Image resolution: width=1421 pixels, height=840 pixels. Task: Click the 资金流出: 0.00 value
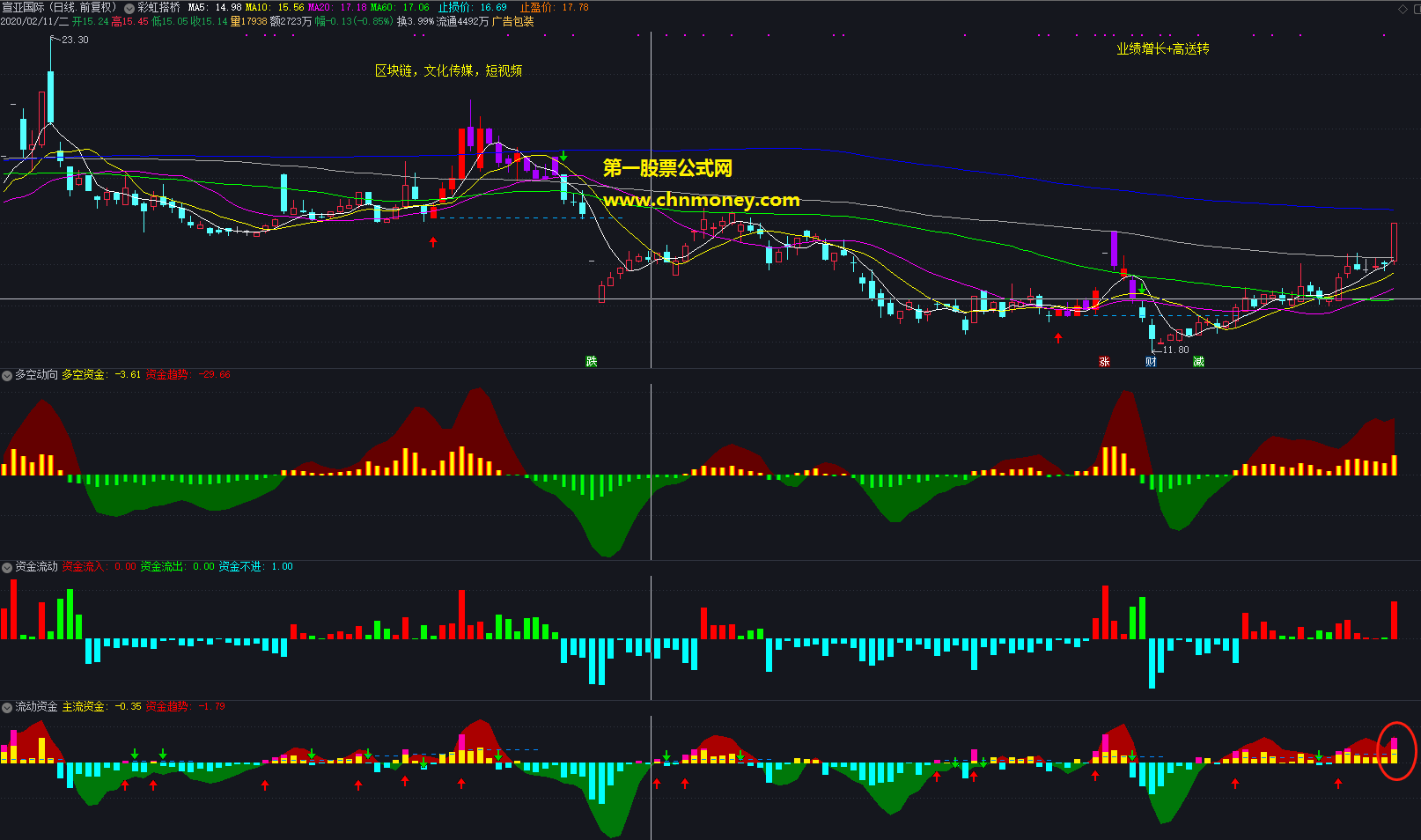pos(178,566)
